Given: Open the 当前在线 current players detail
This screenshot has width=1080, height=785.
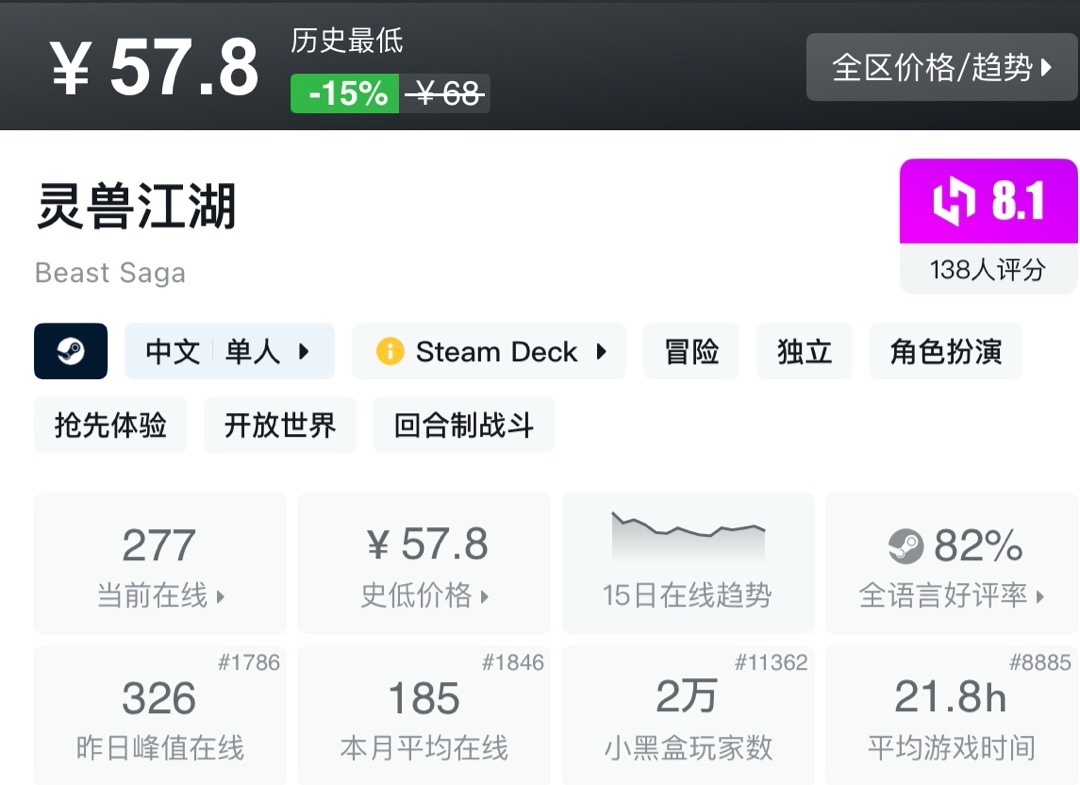Looking at the screenshot, I should (x=160, y=596).
